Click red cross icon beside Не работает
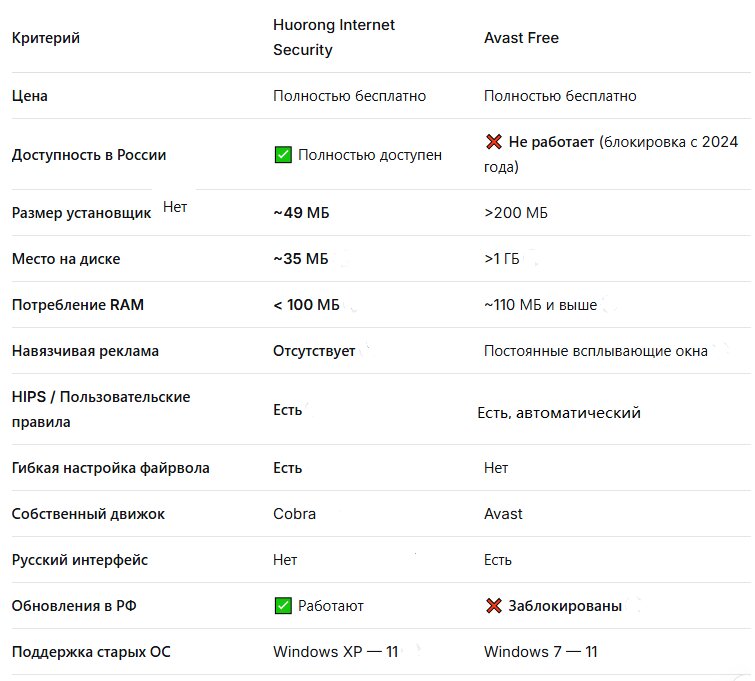Viewport: 755px width, 681px height. [x=494, y=142]
